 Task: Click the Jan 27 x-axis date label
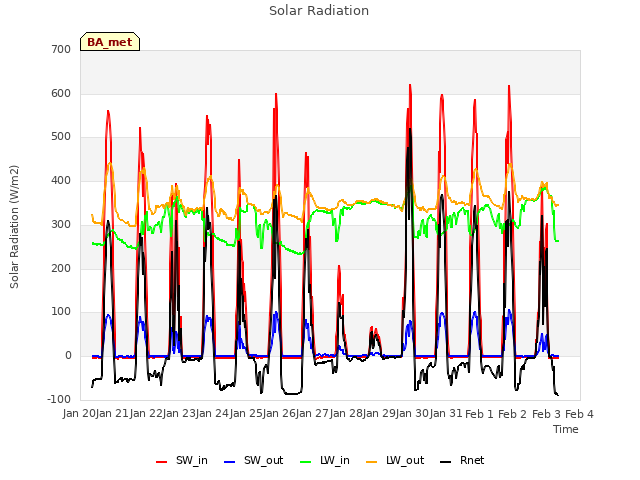[313, 414]
